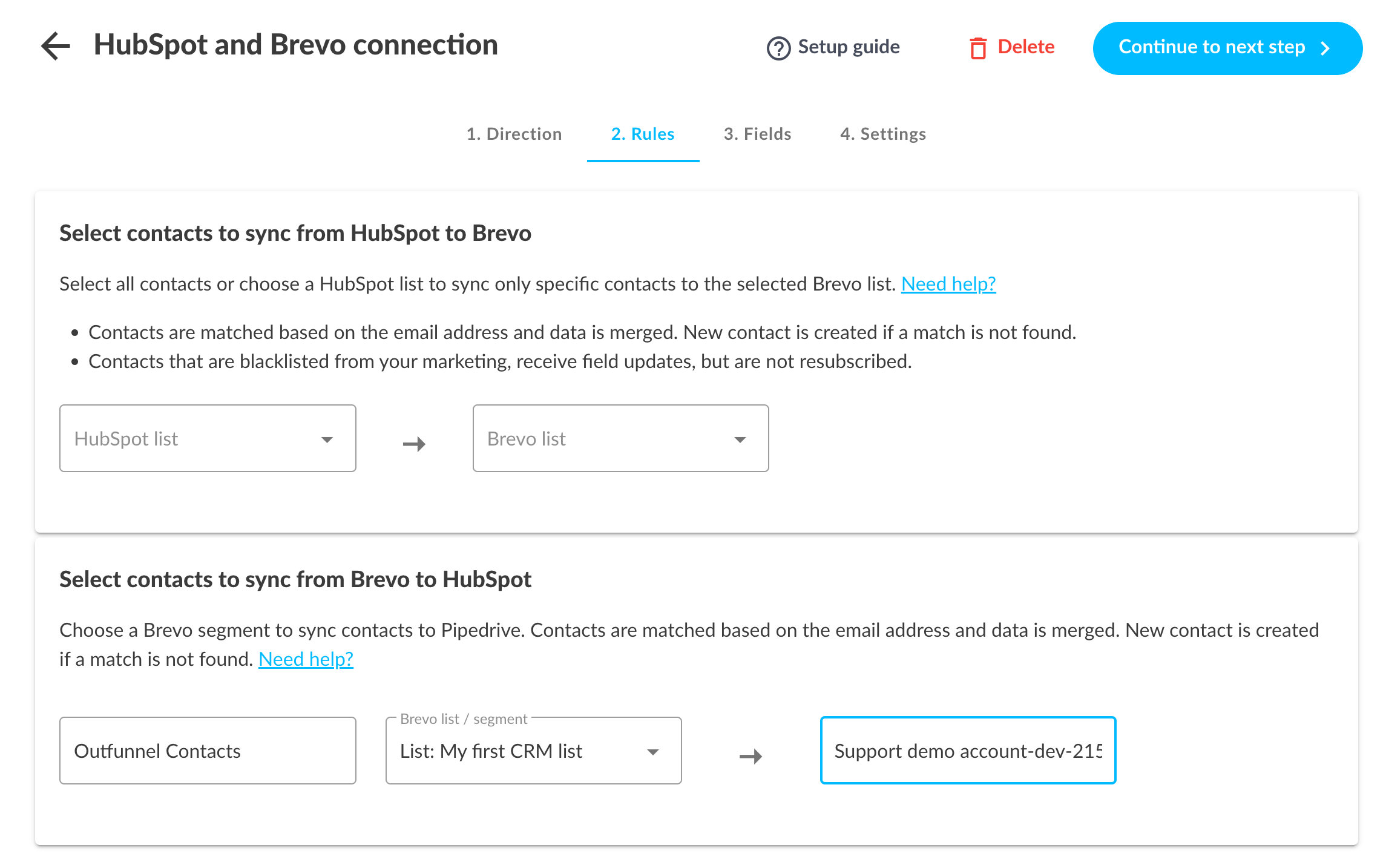Expand the Brevo list / segment dropdown

click(x=533, y=751)
